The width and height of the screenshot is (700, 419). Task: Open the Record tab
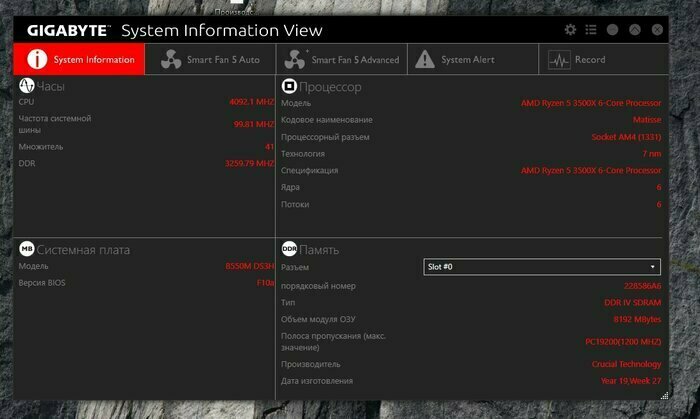pyautogui.click(x=604, y=59)
